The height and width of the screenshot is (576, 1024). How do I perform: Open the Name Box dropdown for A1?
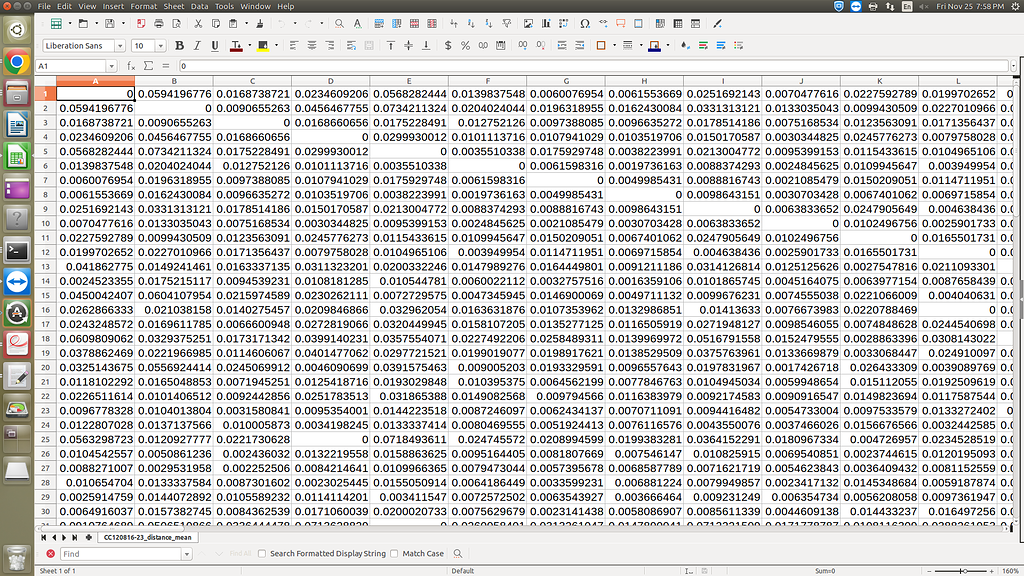(111, 66)
